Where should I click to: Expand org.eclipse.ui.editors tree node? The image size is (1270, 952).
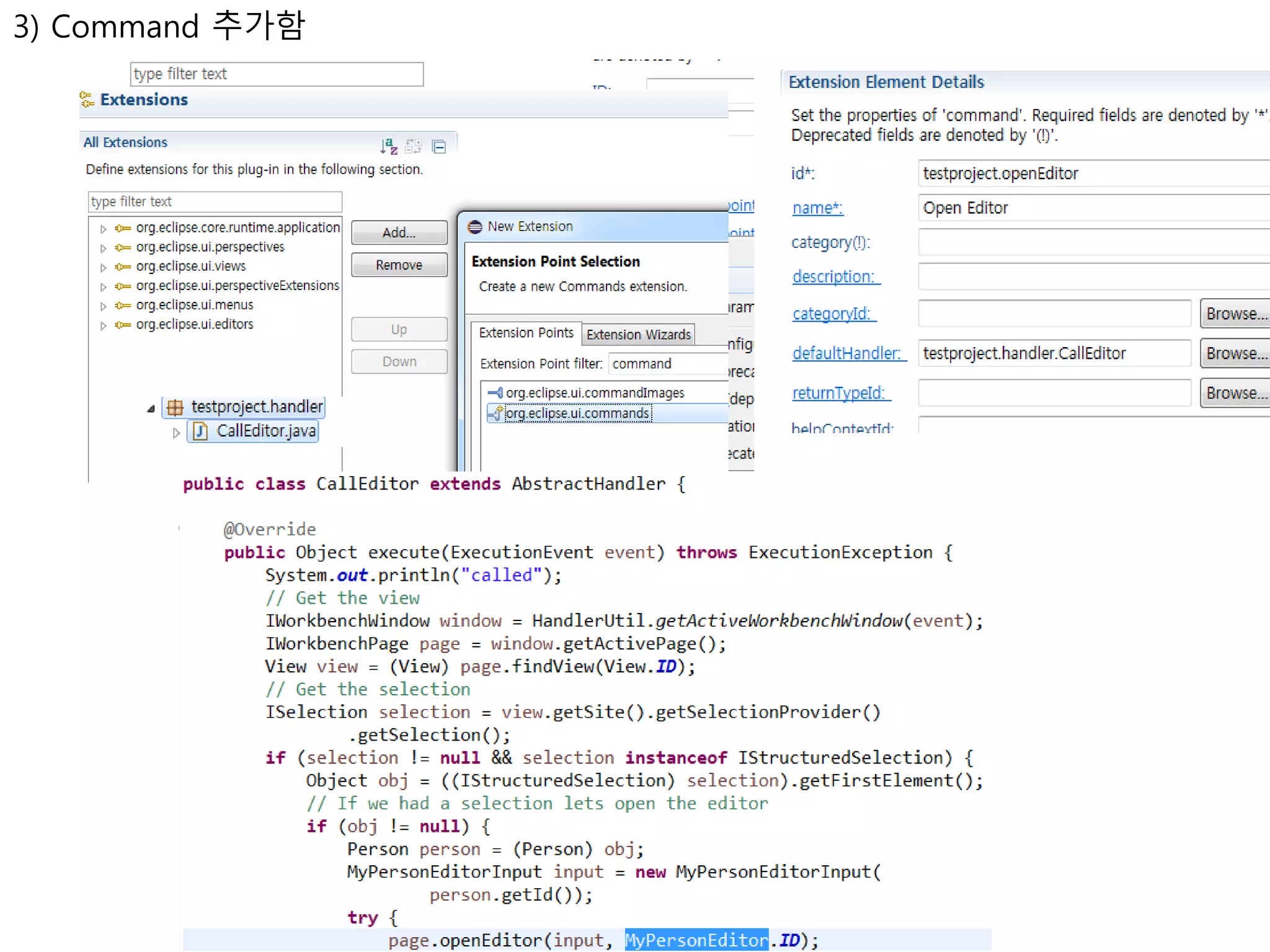[103, 325]
